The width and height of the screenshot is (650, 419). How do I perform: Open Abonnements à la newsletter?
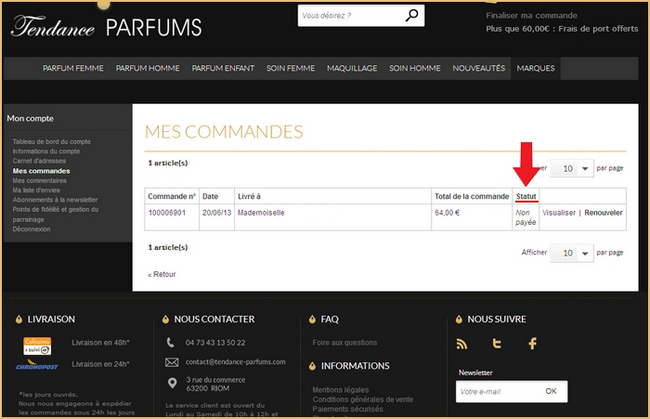tap(55, 200)
